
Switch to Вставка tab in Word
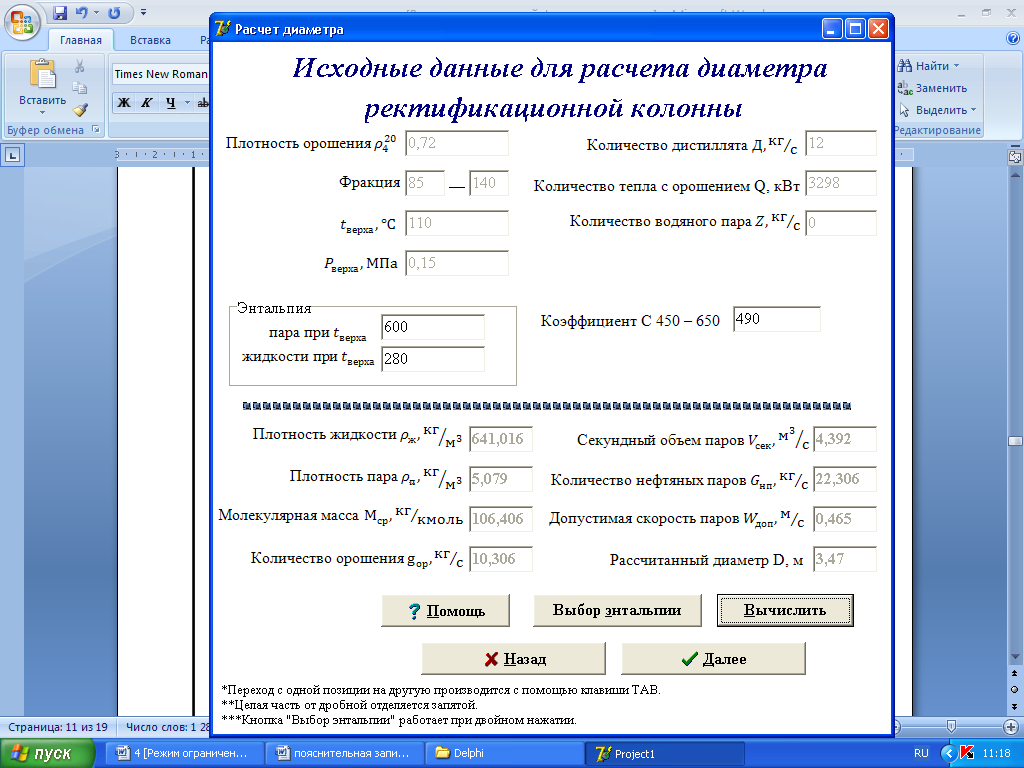[150, 40]
